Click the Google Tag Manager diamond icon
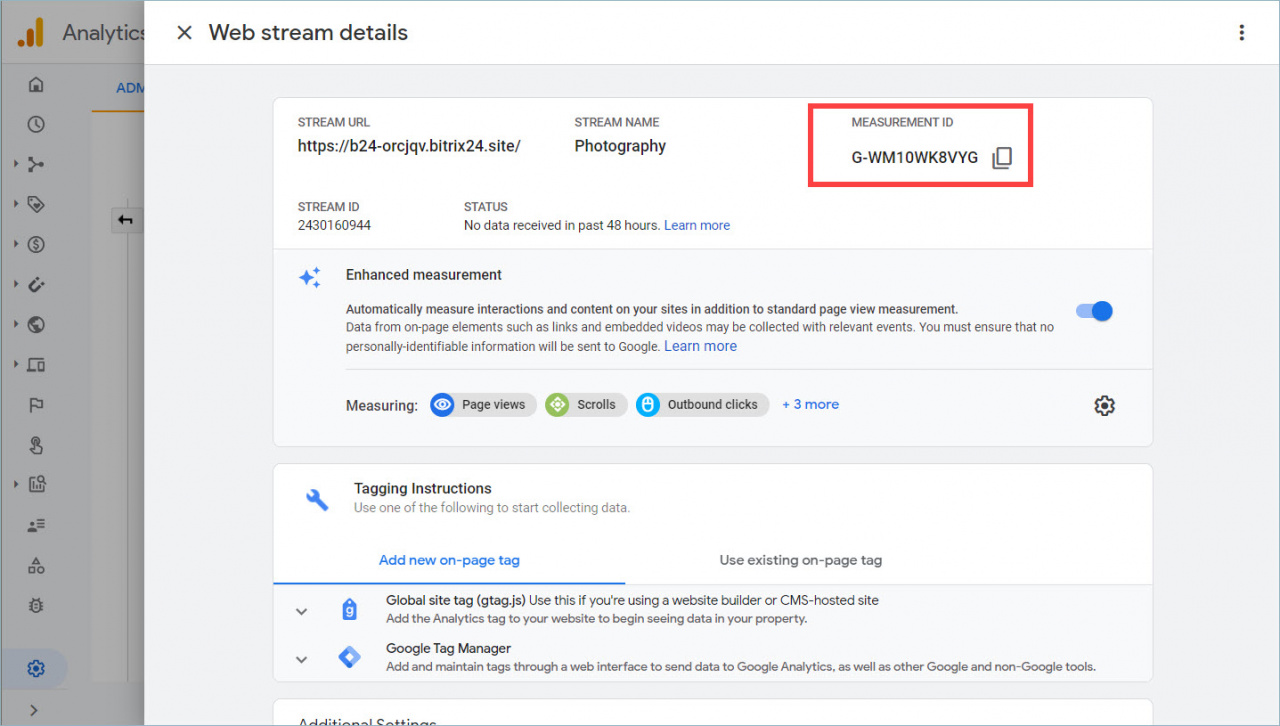 tap(349, 657)
